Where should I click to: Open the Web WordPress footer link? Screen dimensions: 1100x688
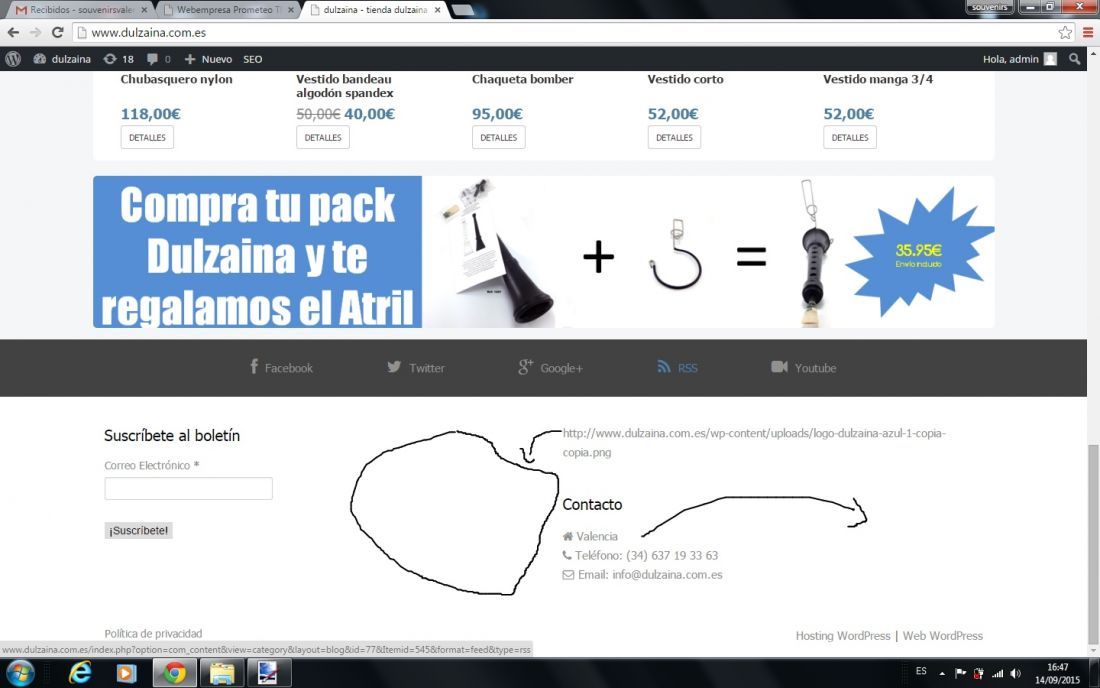coord(942,635)
